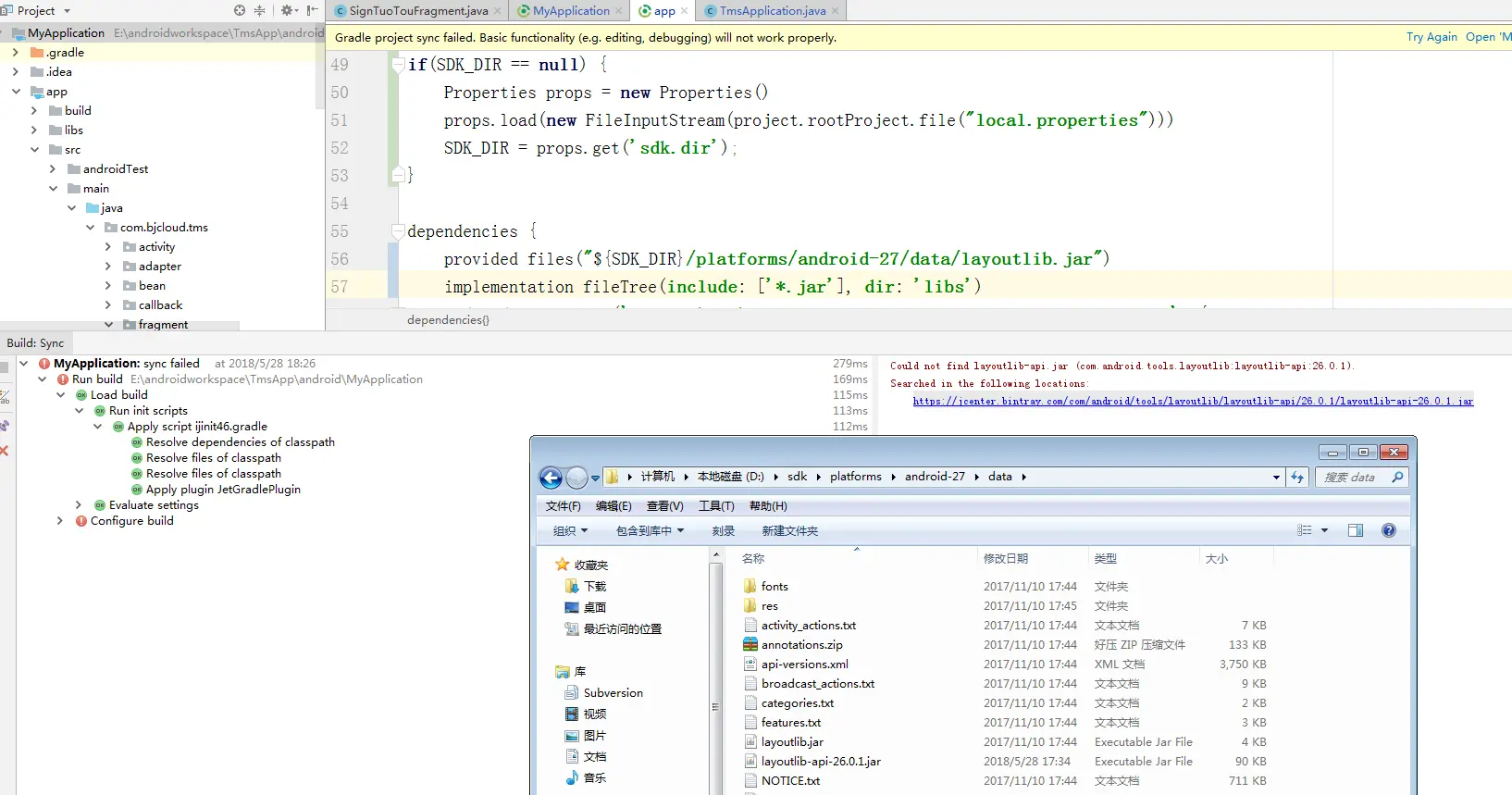The width and height of the screenshot is (1512, 795).
Task: Toggle the Explorer preview pane icon
Action: tap(1356, 530)
